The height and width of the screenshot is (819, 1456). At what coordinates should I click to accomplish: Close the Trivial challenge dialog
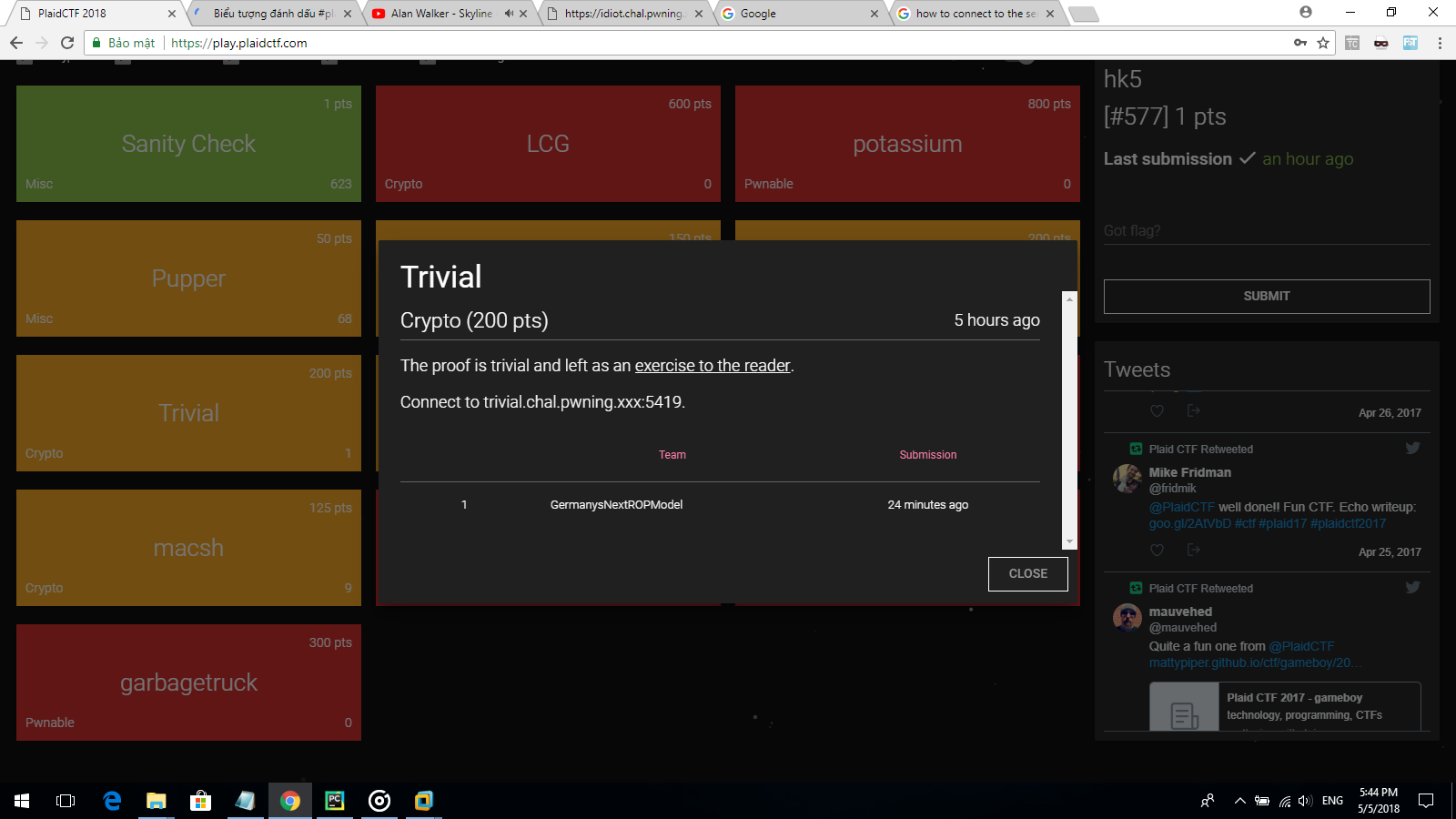tap(1027, 574)
